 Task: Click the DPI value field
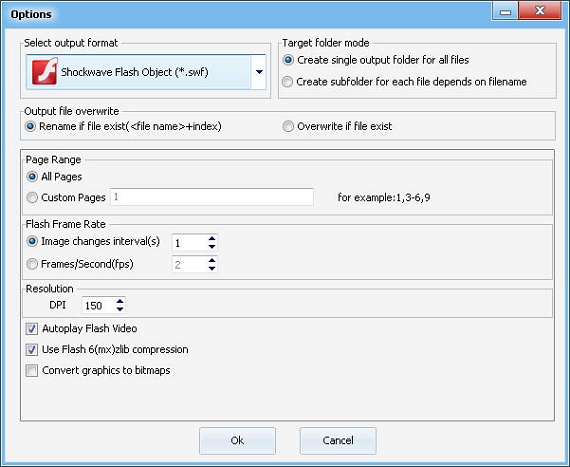(99, 305)
